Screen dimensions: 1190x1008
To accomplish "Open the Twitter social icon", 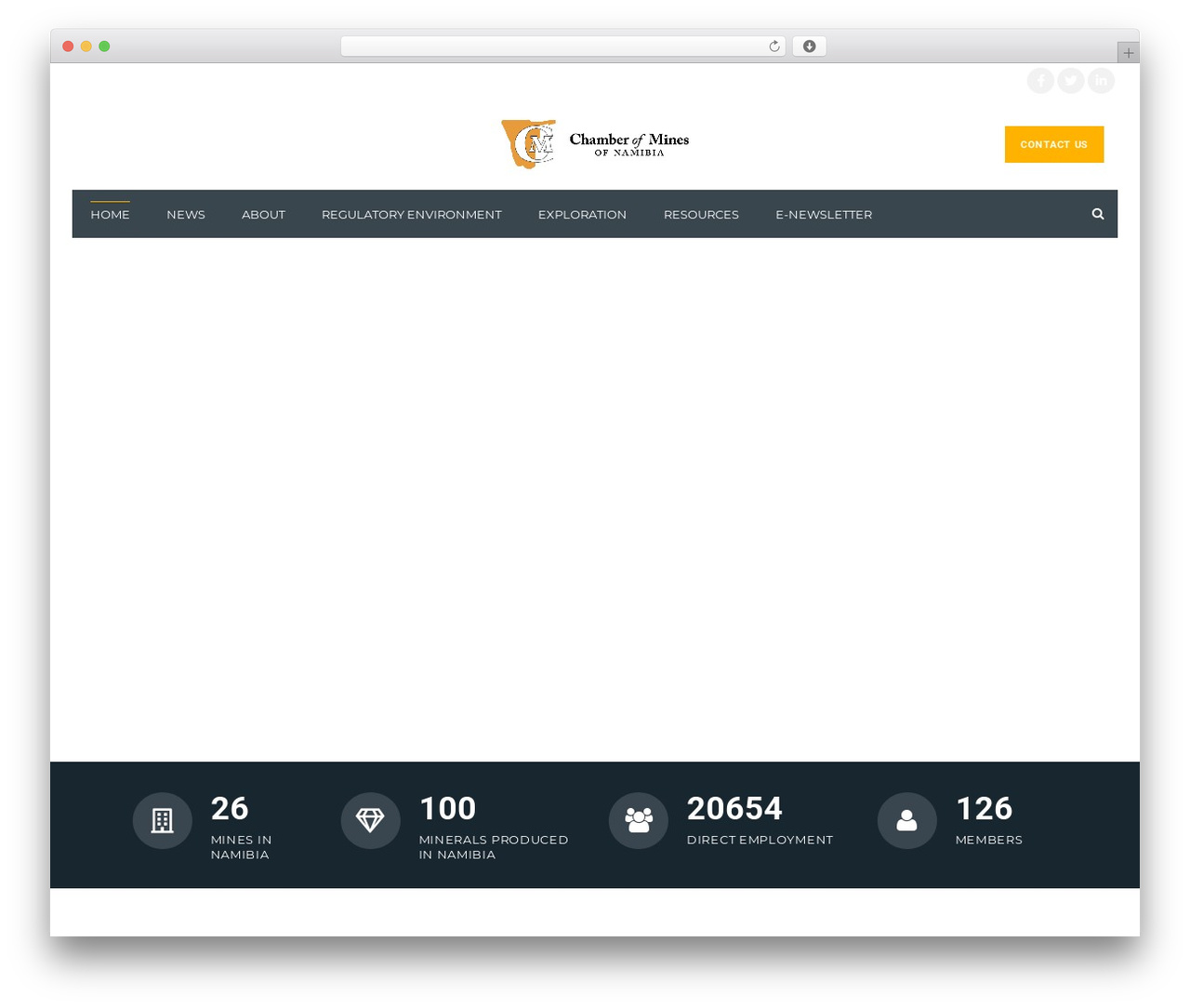I will tap(1071, 81).
